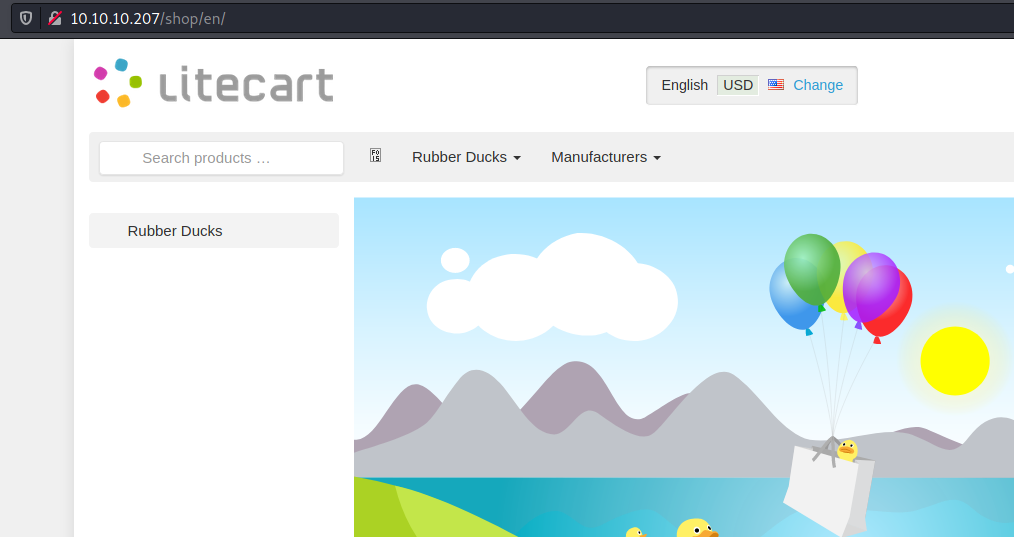The image size is (1014, 537).
Task: Select the browser address bar URL
Action: [x=147, y=19]
